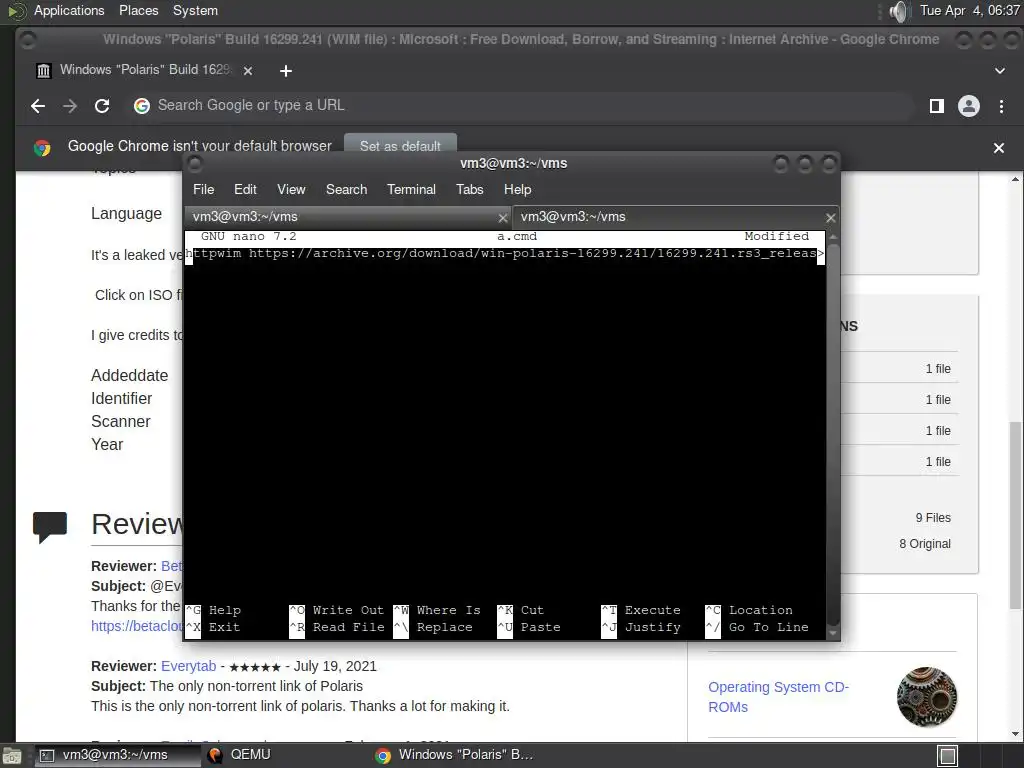Open Chrome side panel icon
The width and height of the screenshot is (1024, 768).
[936, 106]
